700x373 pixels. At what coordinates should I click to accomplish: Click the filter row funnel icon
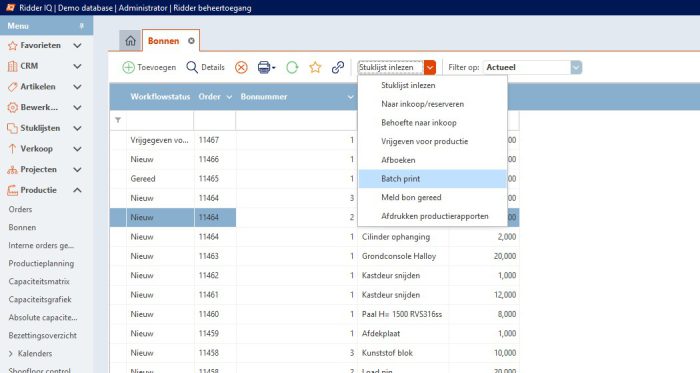(118, 120)
